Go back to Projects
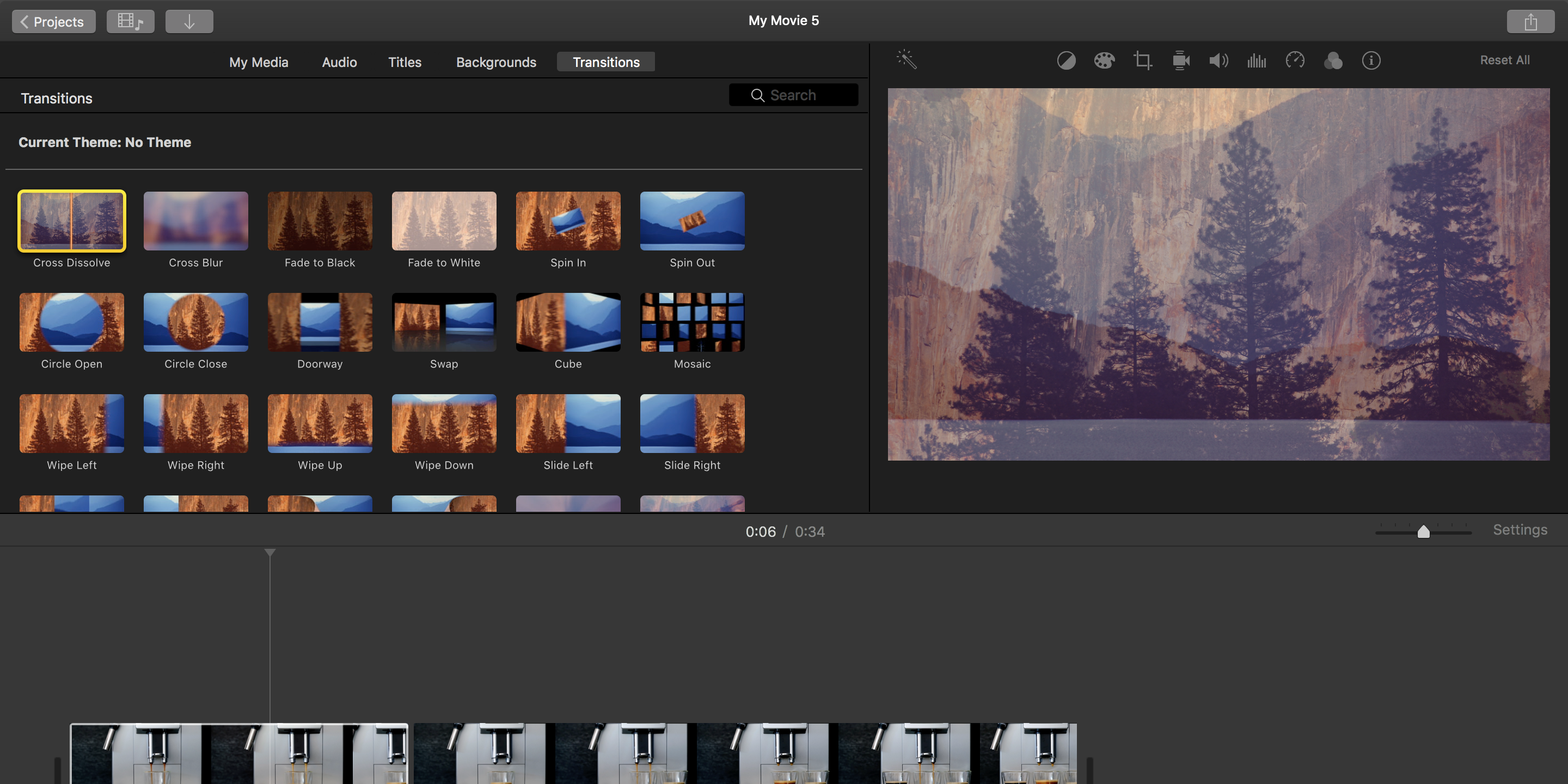 click(x=53, y=21)
